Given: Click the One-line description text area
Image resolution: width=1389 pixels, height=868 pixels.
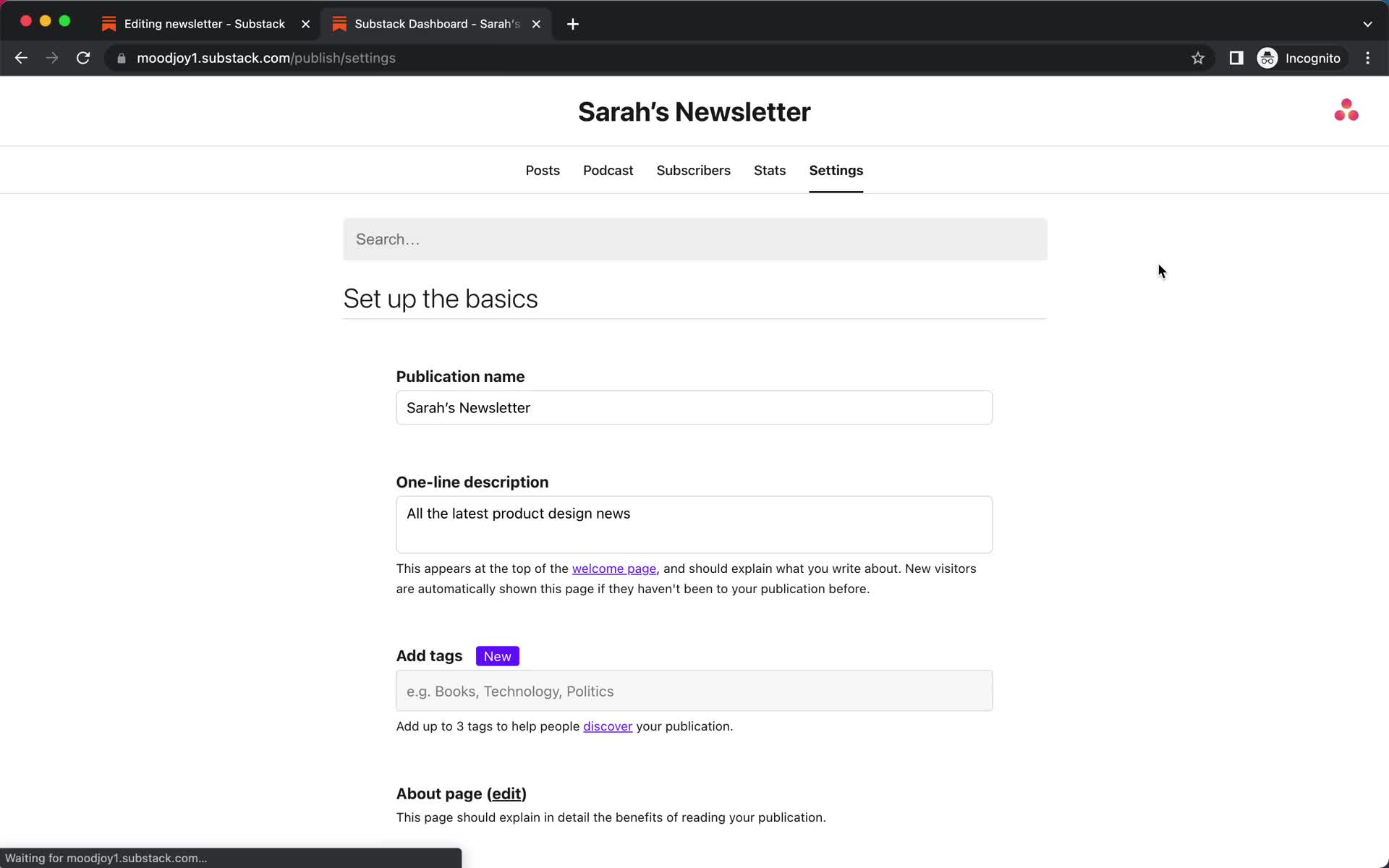Looking at the screenshot, I should coord(695,524).
